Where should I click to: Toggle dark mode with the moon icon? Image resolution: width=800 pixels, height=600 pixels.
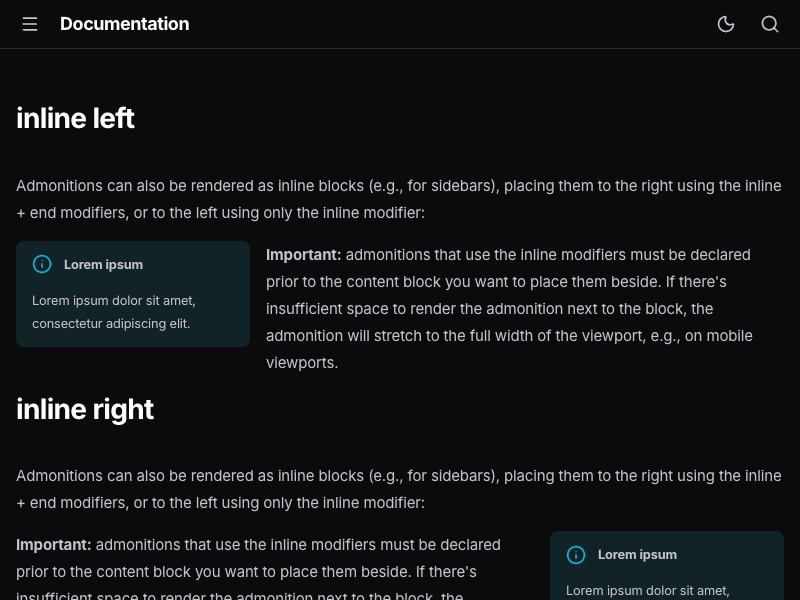click(x=726, y=24)
